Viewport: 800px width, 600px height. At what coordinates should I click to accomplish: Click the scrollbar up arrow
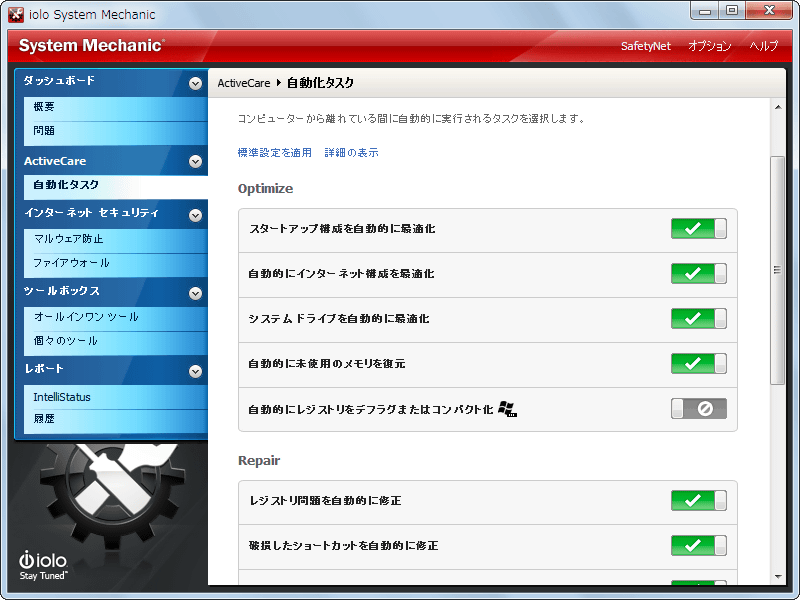(x=778, y=107)
